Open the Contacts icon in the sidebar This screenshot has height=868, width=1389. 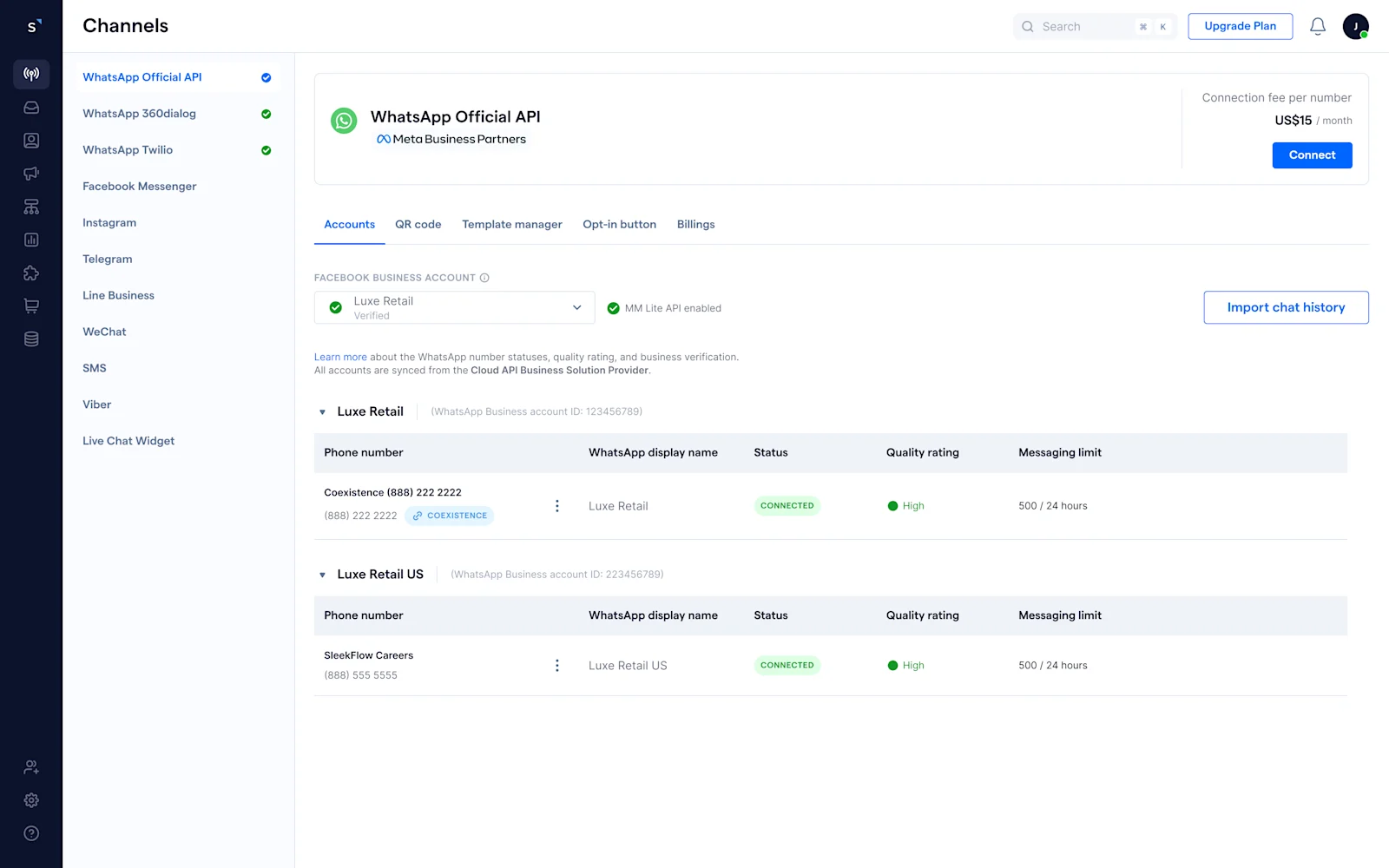pos(31,141)
